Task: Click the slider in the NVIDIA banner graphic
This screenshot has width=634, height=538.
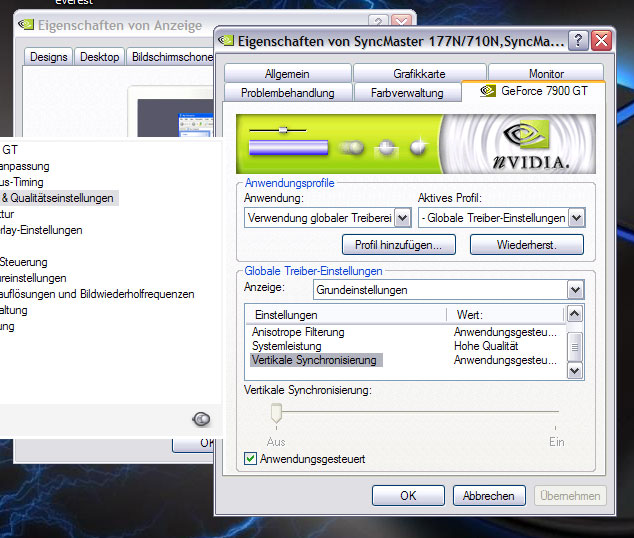Action: [283, 130]
